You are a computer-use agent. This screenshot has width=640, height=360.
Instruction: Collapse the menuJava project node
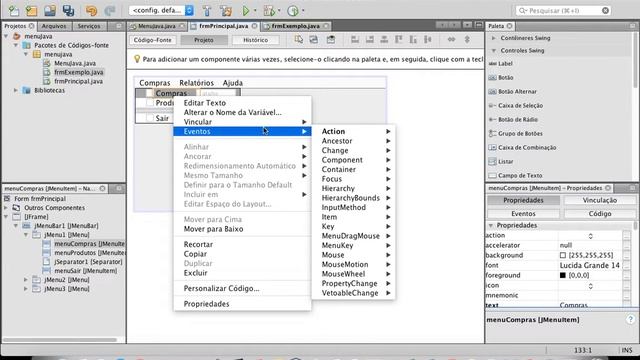(6, 36)
